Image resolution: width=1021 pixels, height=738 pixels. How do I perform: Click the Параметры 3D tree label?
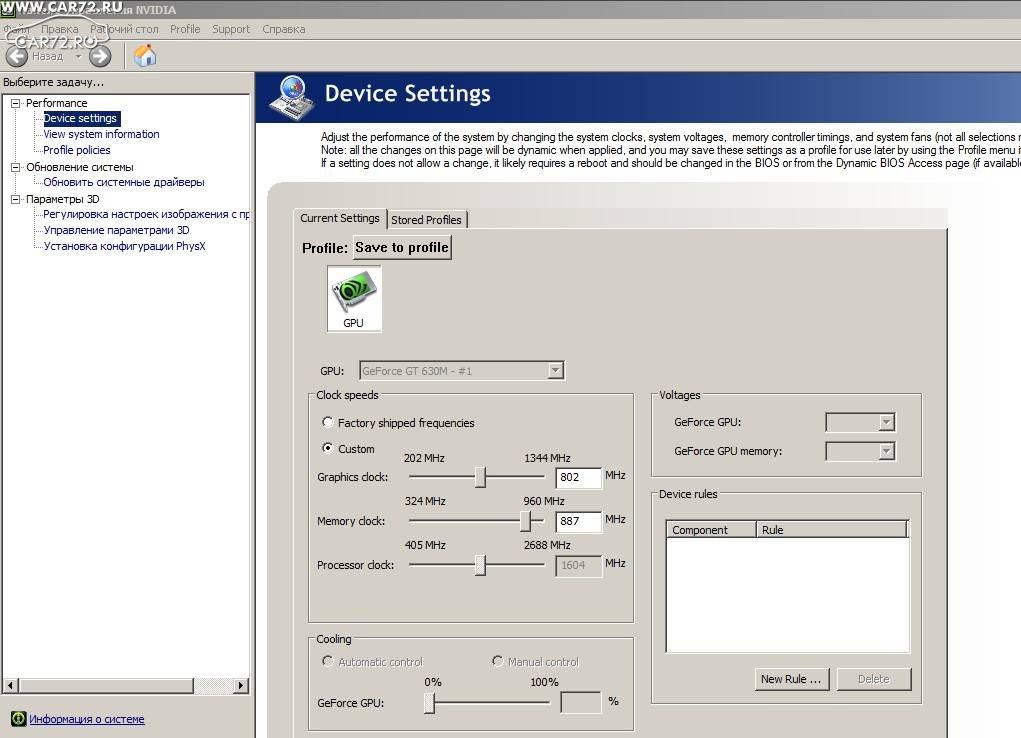[x=63, y=199]
